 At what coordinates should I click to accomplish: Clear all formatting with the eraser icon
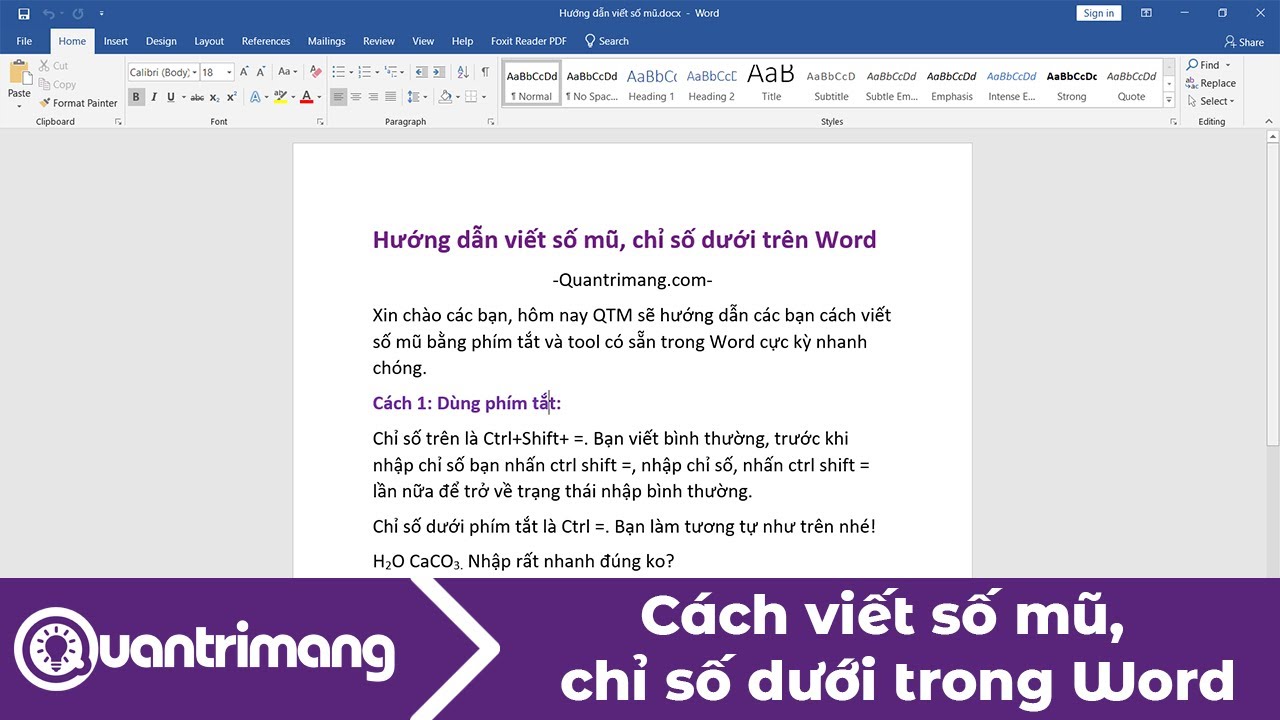click(316, 72)
